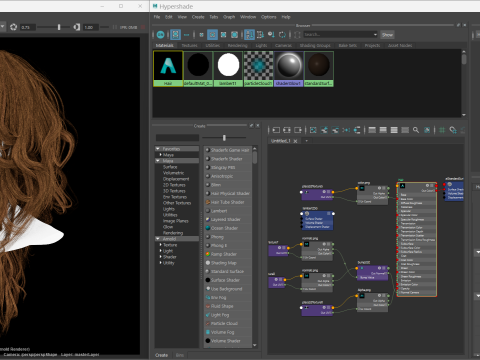This screenshot has height=360, width=480.
Task: Select the Hair material swatch
Action: (x=168, y=69)
